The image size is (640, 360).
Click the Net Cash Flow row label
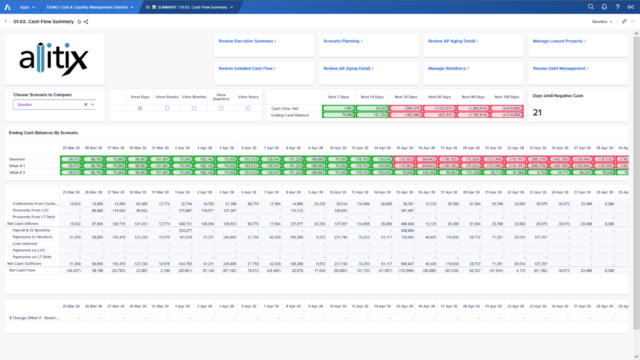(x=22, y=270)
